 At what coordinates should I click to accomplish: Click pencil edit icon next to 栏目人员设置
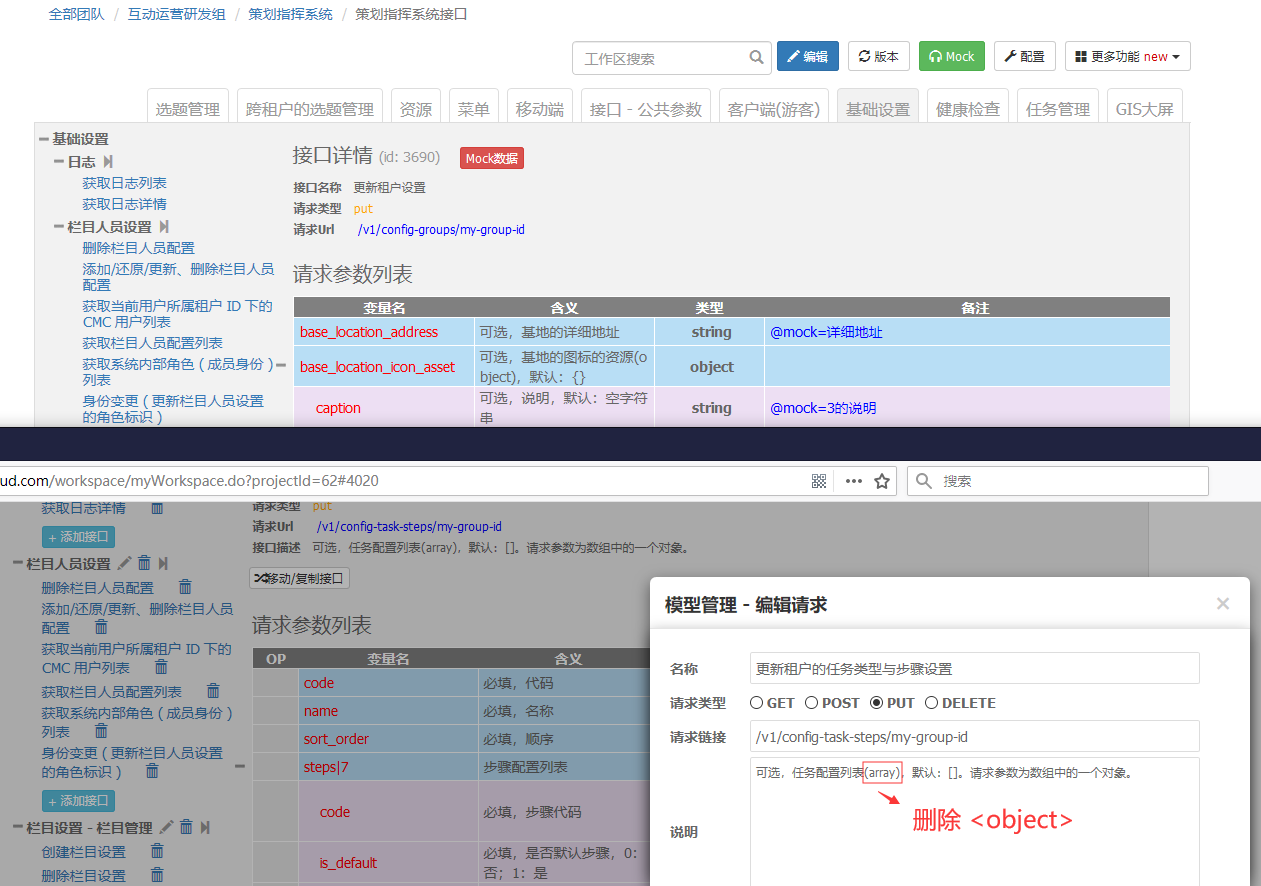click(x=125, y=564)
